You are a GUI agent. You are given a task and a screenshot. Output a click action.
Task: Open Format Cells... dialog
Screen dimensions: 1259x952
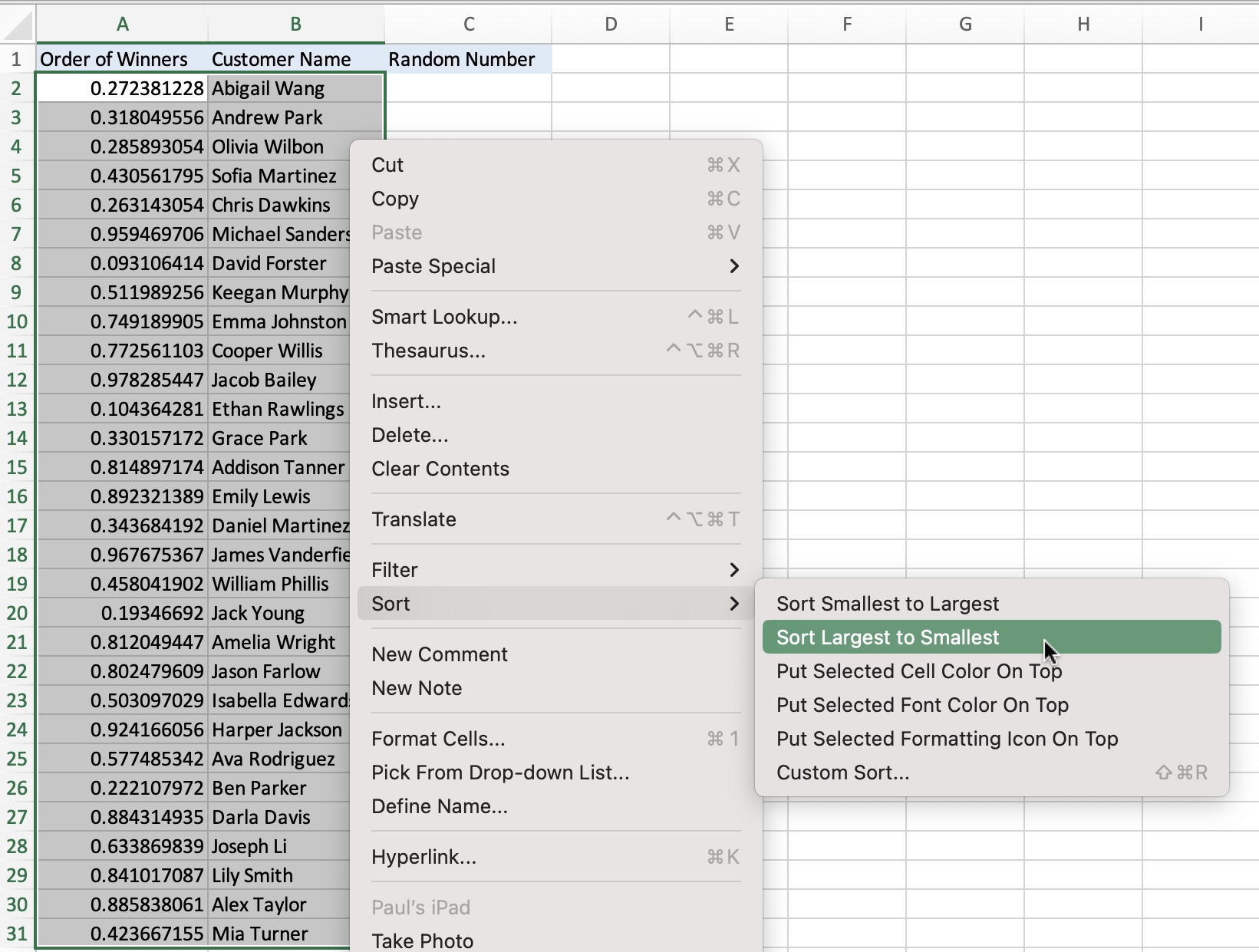[x=556, y=739]
